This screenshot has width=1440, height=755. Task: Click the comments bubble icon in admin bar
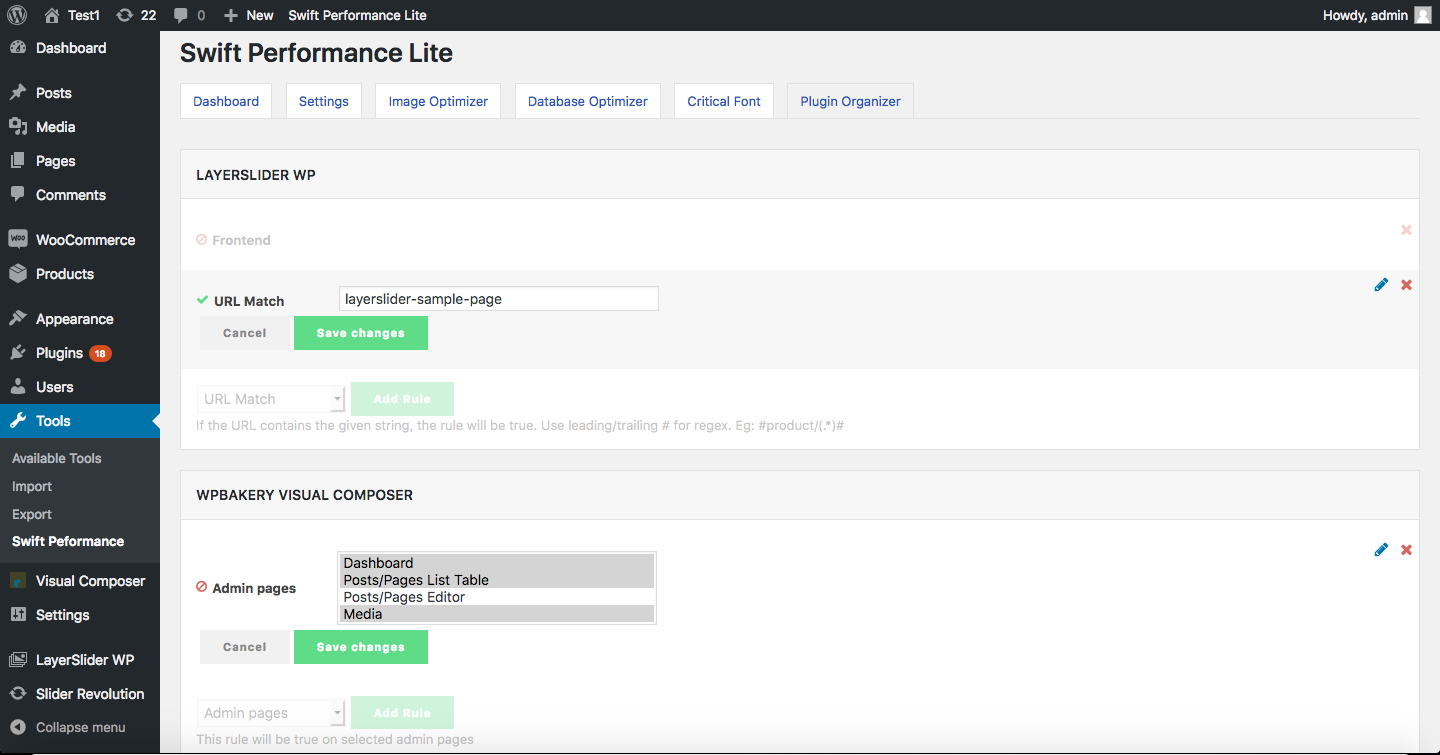(181, 15)
